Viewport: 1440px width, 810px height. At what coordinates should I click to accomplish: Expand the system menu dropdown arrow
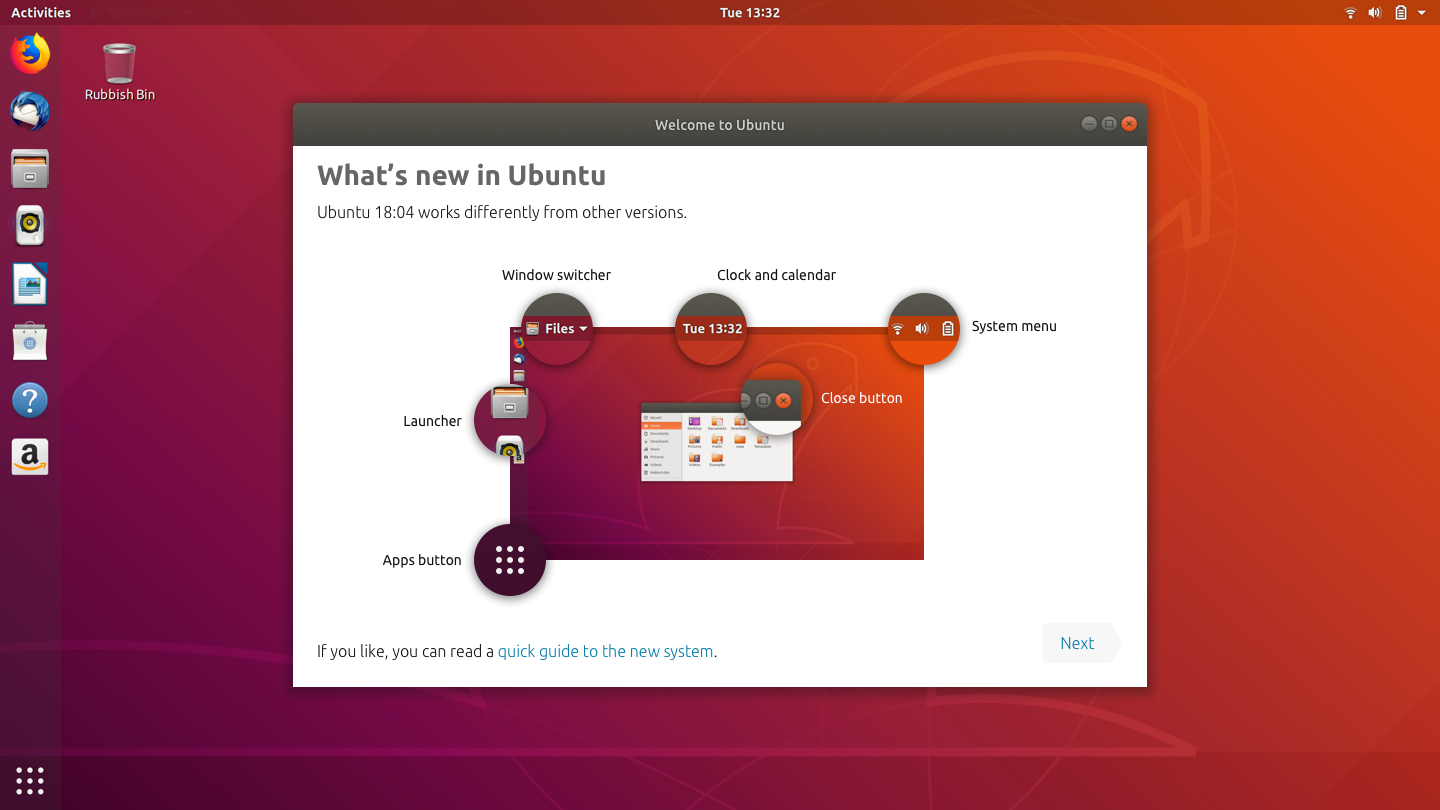pos(1421,13)
